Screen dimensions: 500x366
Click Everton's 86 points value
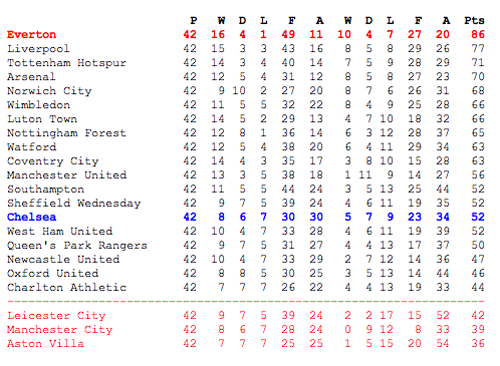478,34
